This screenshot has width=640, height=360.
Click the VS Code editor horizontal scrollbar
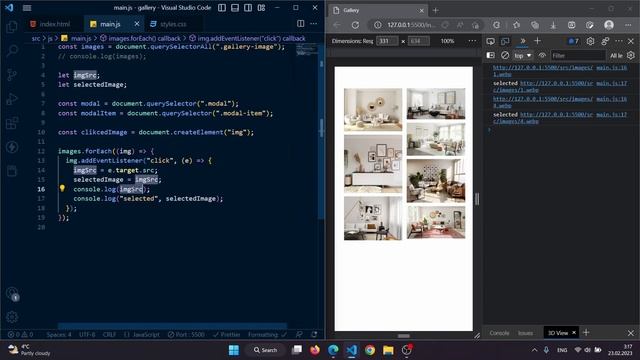172,326
